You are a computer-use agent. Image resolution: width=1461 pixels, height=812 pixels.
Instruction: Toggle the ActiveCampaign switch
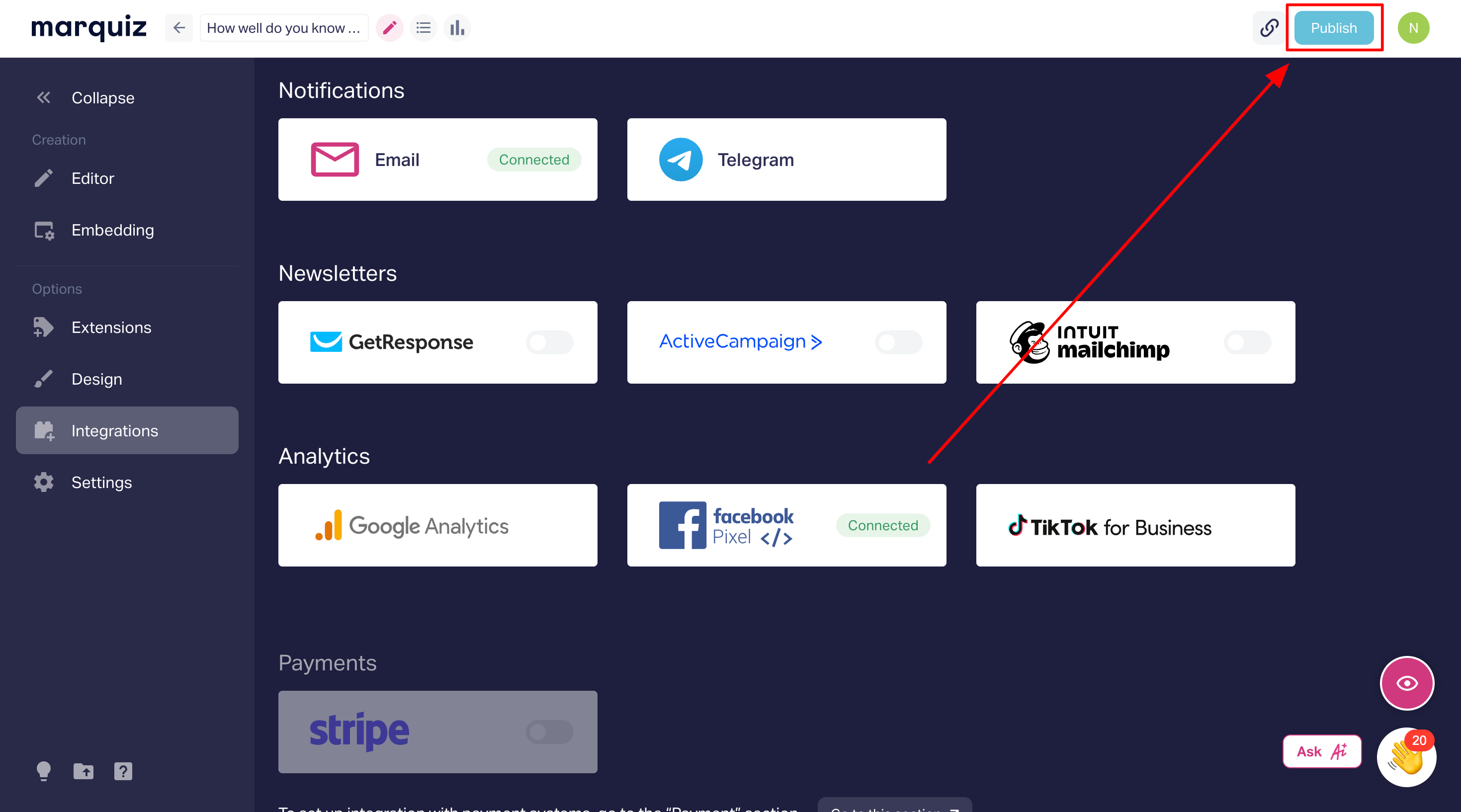pos(898,342)
